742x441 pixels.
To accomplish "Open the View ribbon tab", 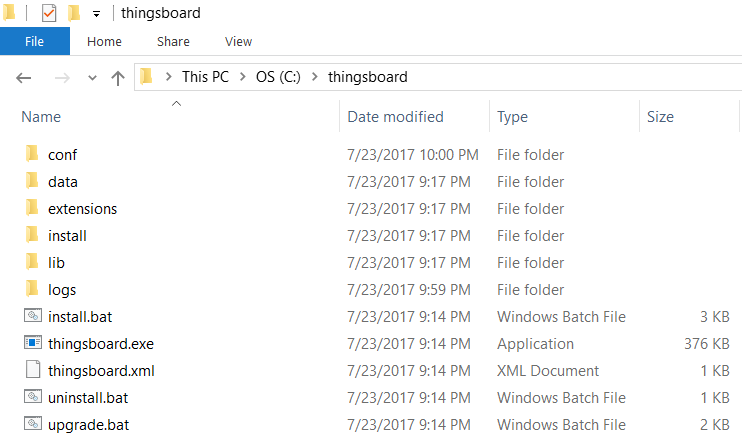I will pyautogui.click(x=238, y=41).
